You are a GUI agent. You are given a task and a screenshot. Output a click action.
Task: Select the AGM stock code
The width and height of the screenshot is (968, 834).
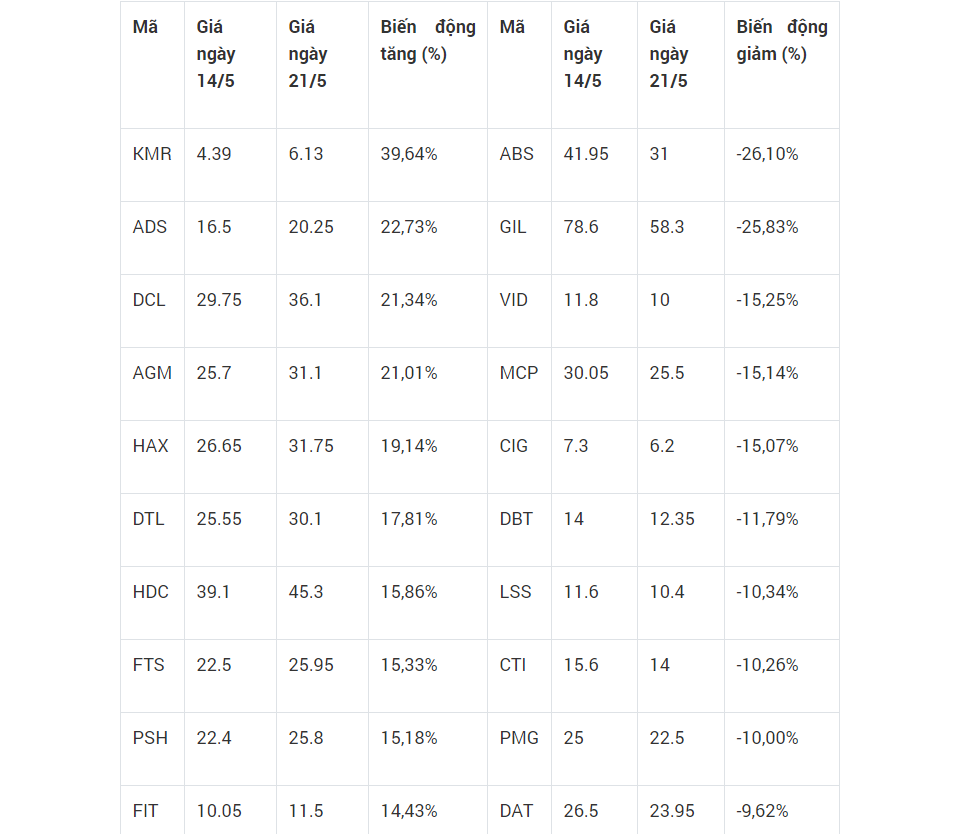152,373
